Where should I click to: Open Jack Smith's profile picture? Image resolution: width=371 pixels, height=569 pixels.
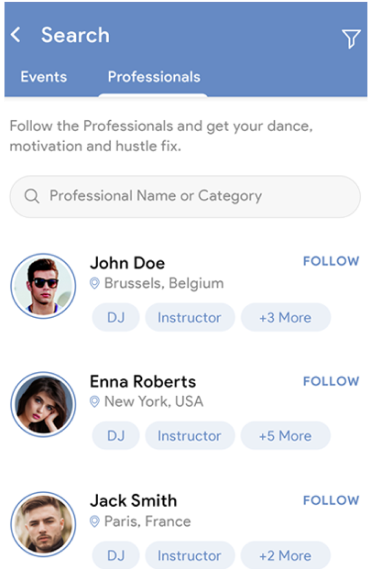(43, 524)
